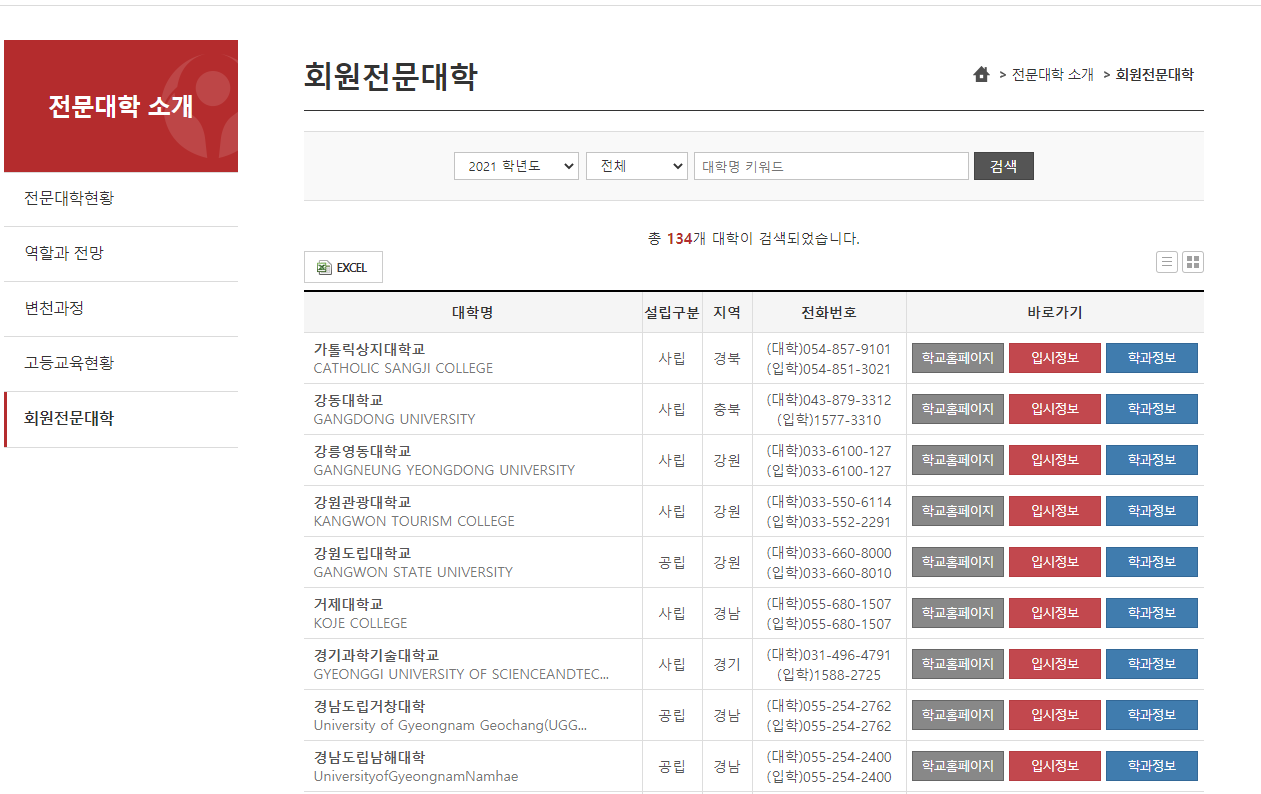This screenshot has width=1261, height=794.
Task: Select the KANGWON TOURISM COLLEGE text
Action: tap(414, 521)
